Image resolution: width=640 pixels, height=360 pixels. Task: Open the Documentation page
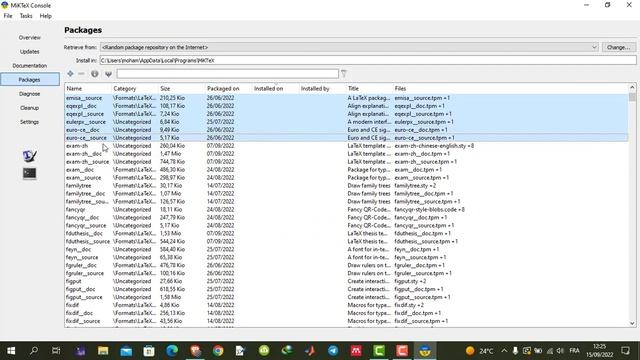(30, 66)
